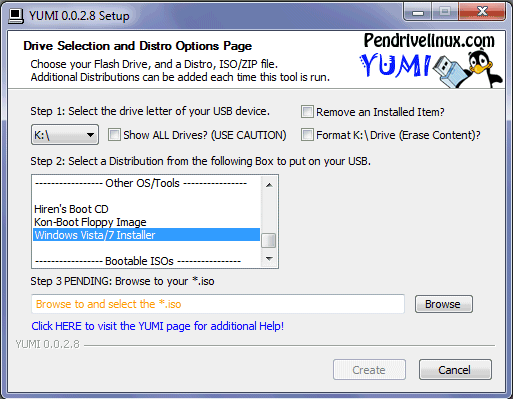Click the Pendrivelinux.com logo text
This screenshot has height=399, width=513.
(x=429, y=41)
